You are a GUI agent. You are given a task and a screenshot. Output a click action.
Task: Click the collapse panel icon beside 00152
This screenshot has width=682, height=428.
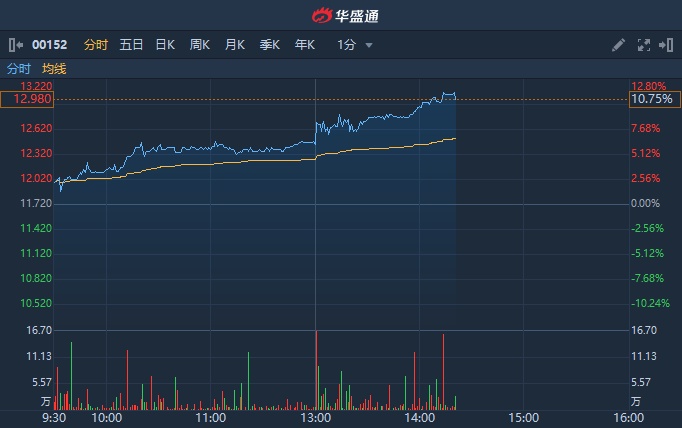click(14, 45)
